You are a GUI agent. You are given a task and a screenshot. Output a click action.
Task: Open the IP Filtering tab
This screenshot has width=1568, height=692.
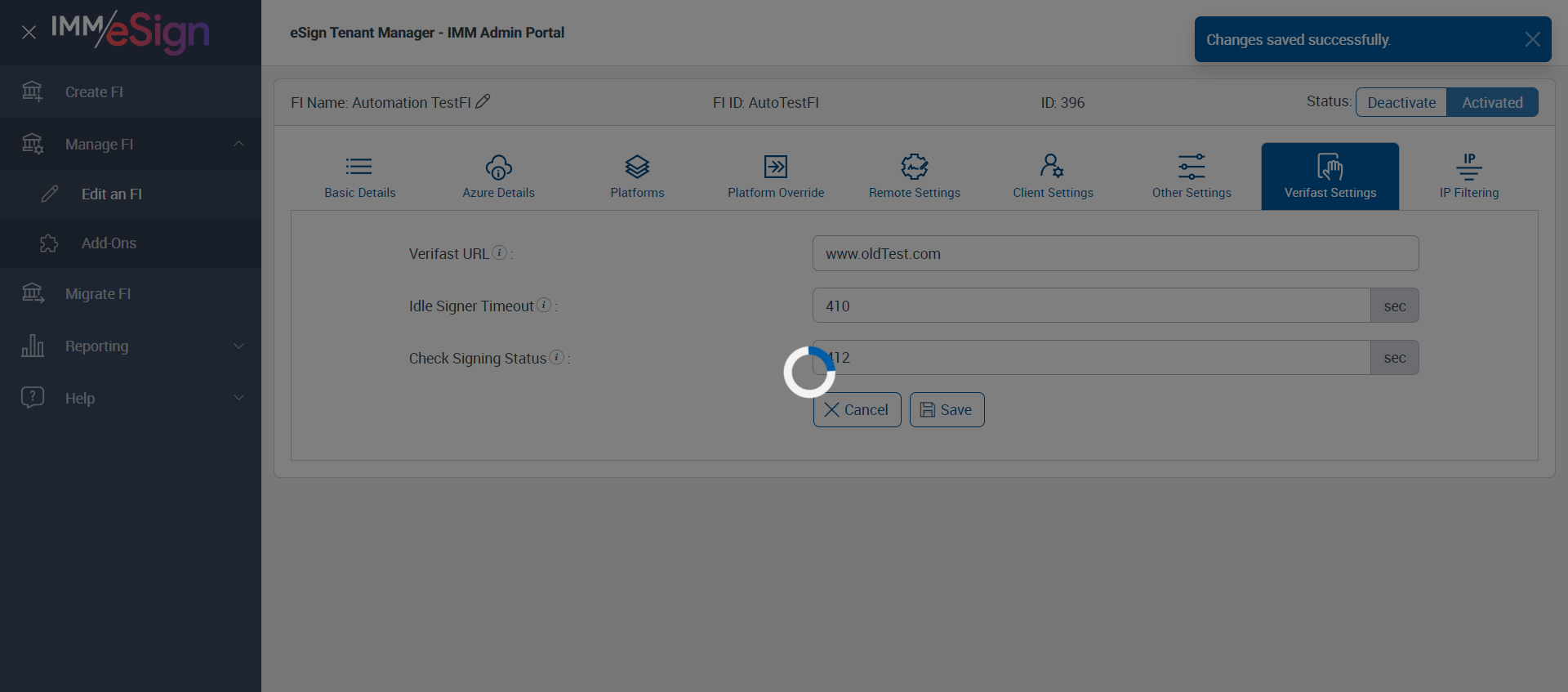(x=1469, y=176)
